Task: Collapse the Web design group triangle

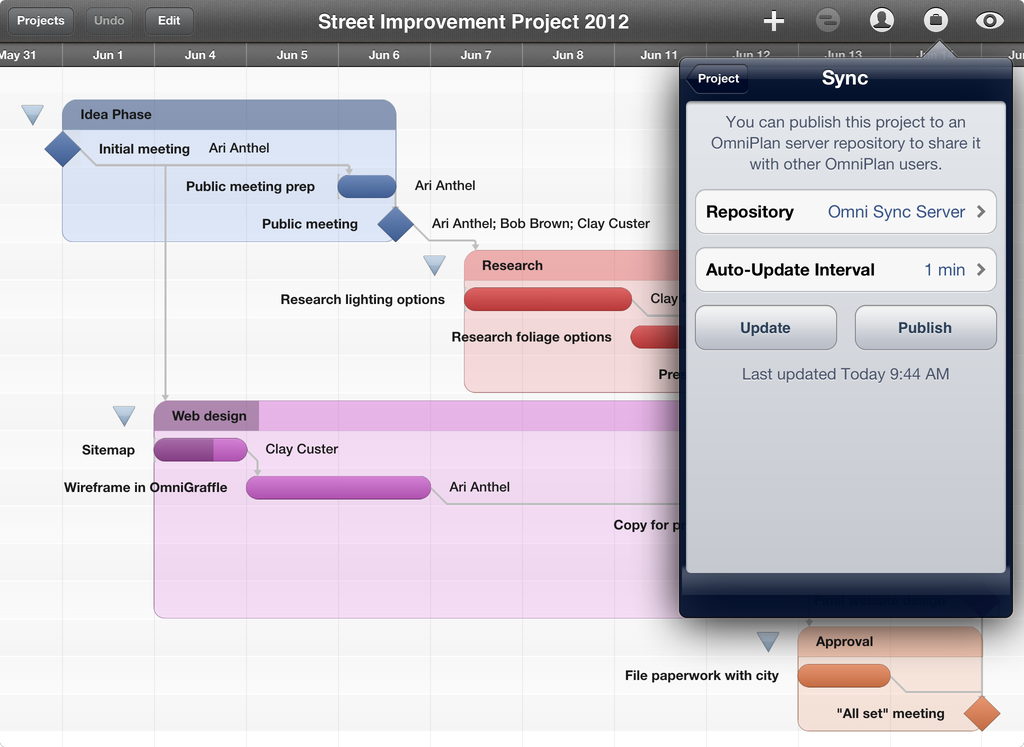Action: pyautogui.click(x=124, y=416)
